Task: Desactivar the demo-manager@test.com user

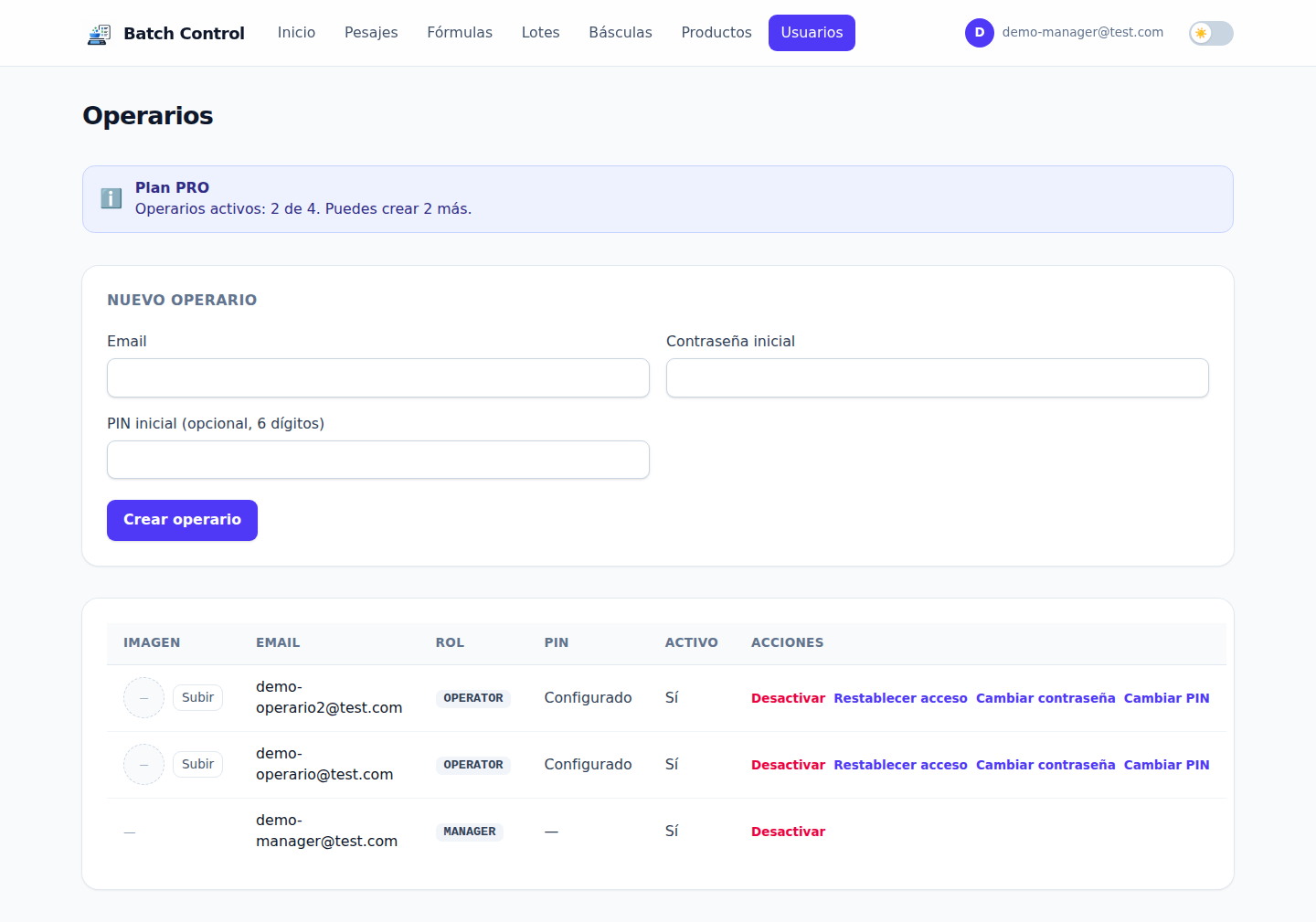Action: click(788, 832)
